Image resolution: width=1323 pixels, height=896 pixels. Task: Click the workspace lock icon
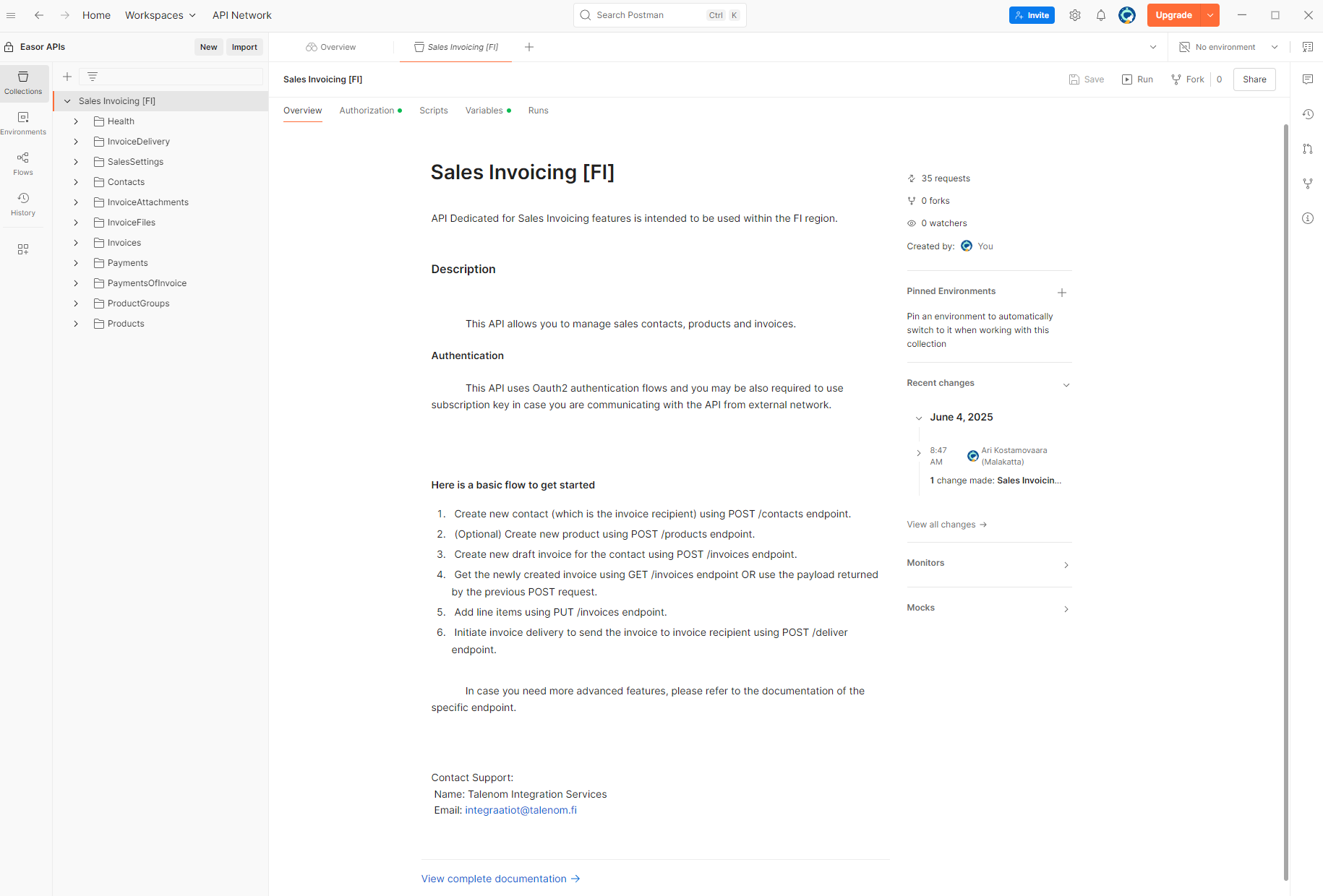9,47
